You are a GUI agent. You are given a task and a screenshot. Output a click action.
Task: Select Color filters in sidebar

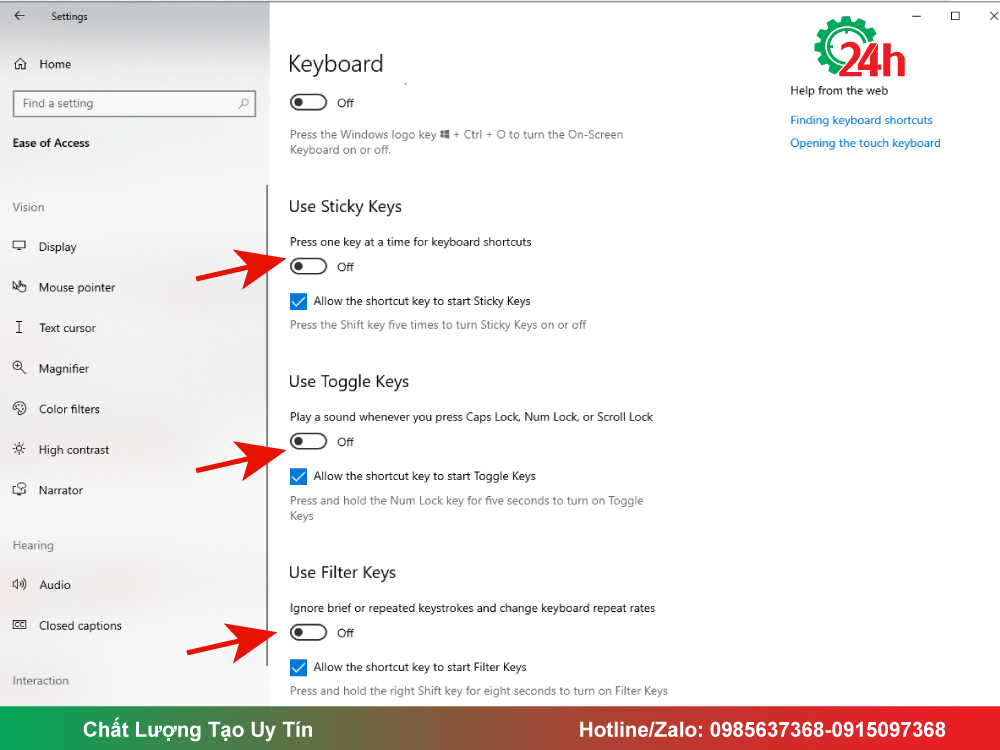[x=70, y=409]
